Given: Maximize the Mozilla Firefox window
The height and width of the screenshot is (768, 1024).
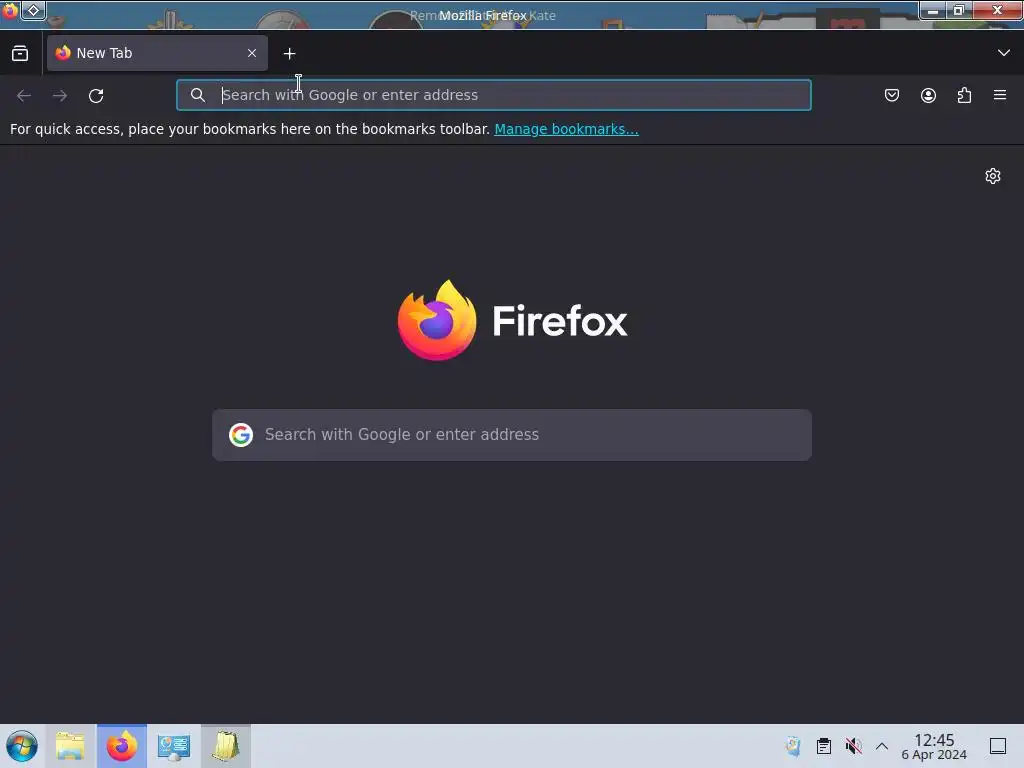Looking at the screenshot, I should (959, 10).
